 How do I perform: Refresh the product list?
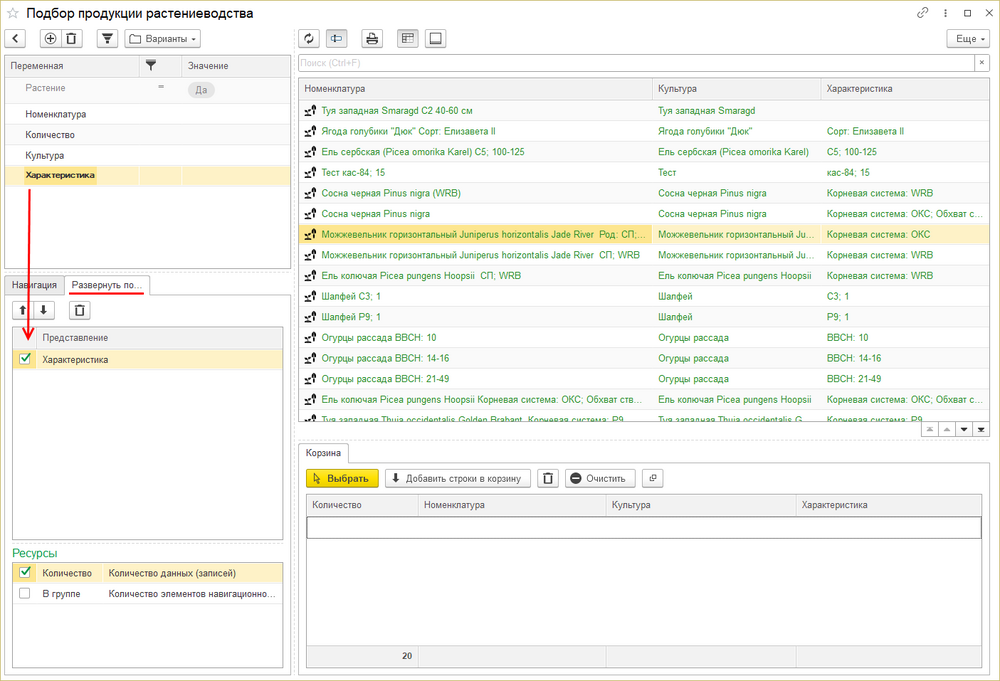click(309, 39)
